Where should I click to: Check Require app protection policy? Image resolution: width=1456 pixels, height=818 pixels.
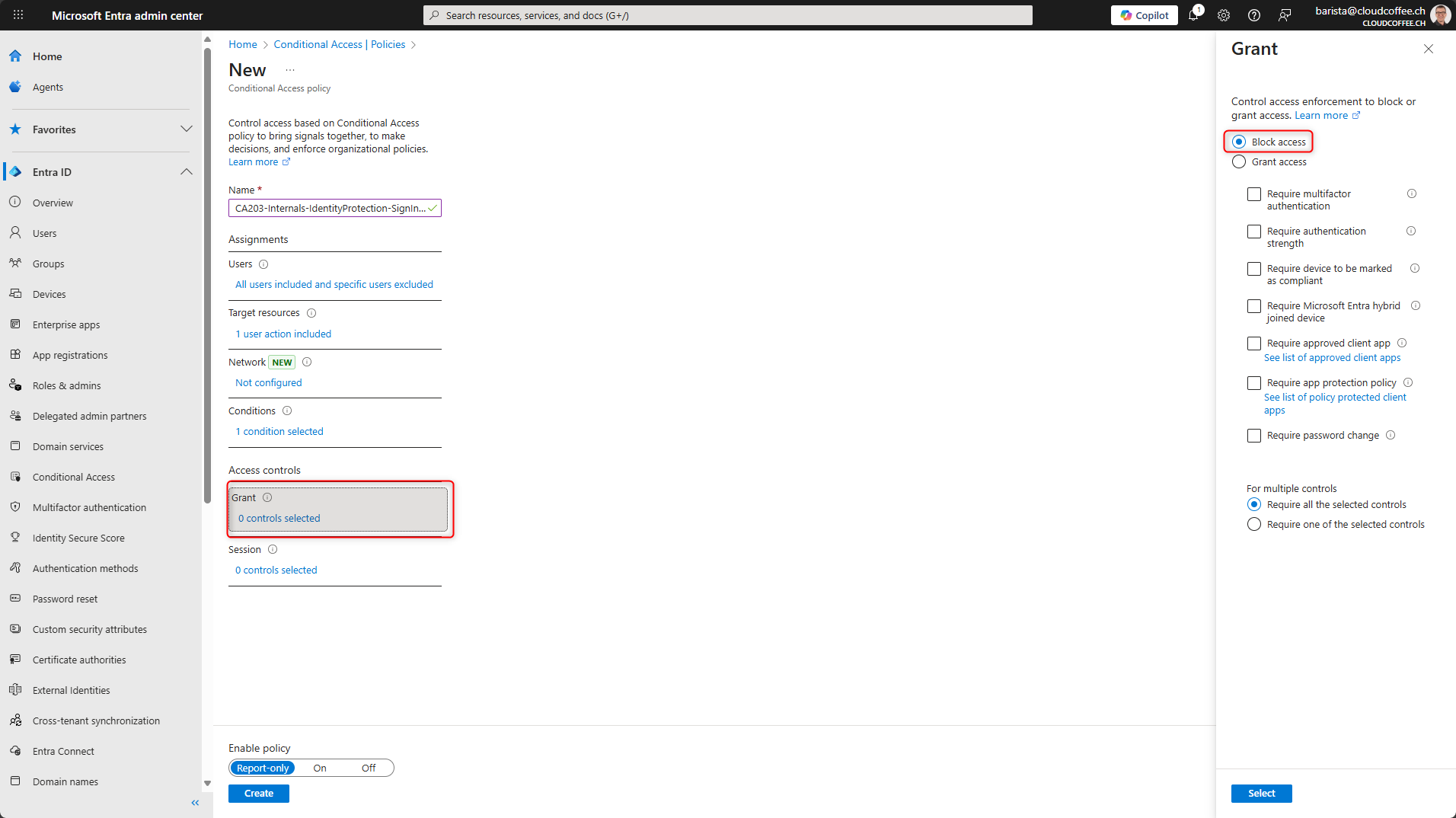tap(1254, 383)
